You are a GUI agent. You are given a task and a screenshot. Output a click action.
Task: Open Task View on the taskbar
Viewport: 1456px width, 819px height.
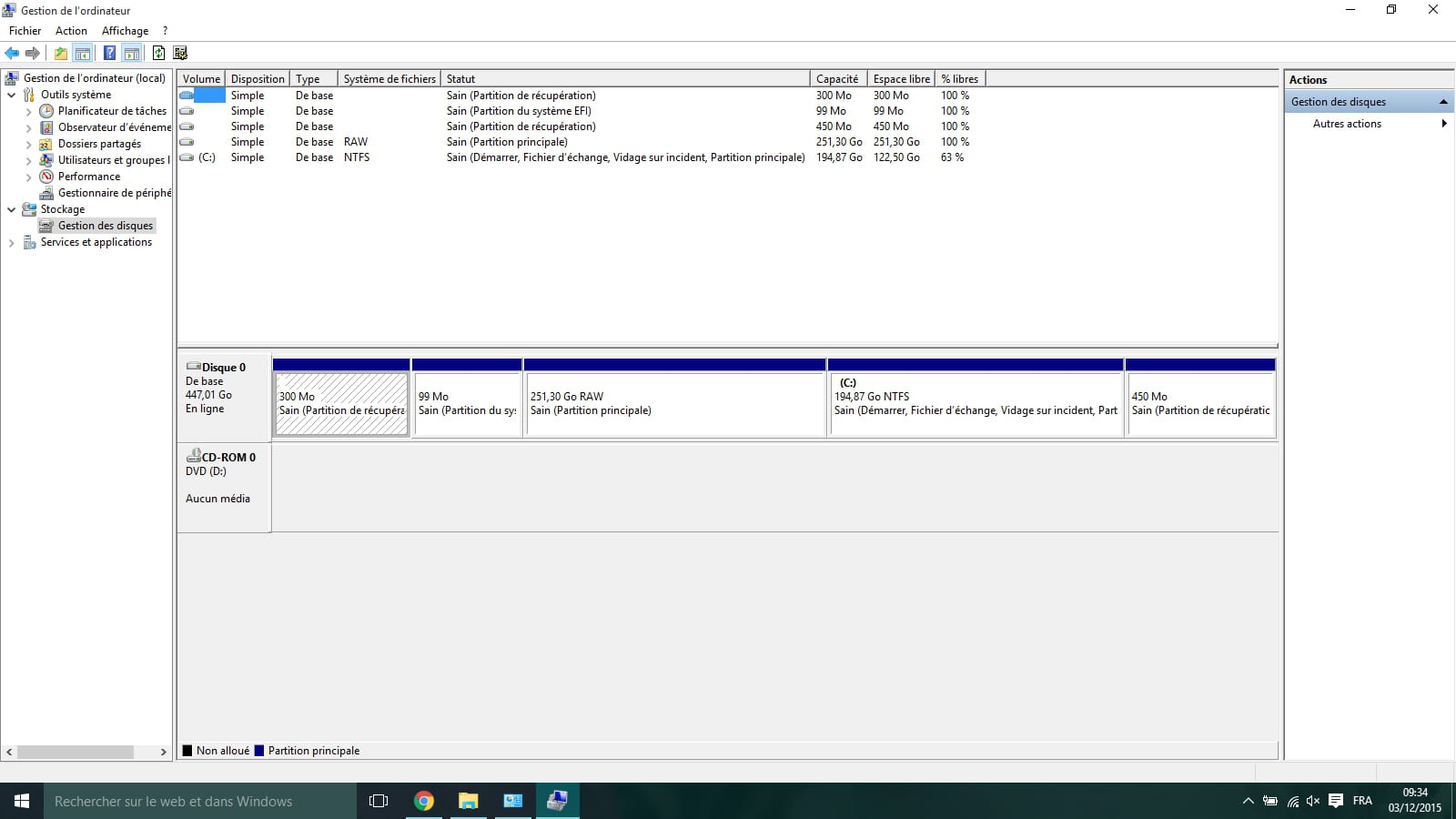click(x=379, y=801)
